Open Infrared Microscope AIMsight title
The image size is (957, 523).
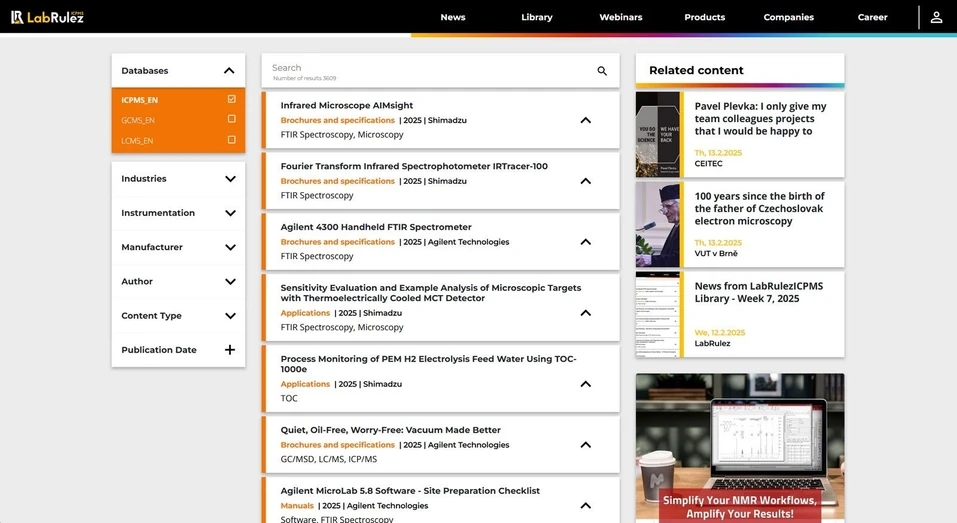click(347, 106)
